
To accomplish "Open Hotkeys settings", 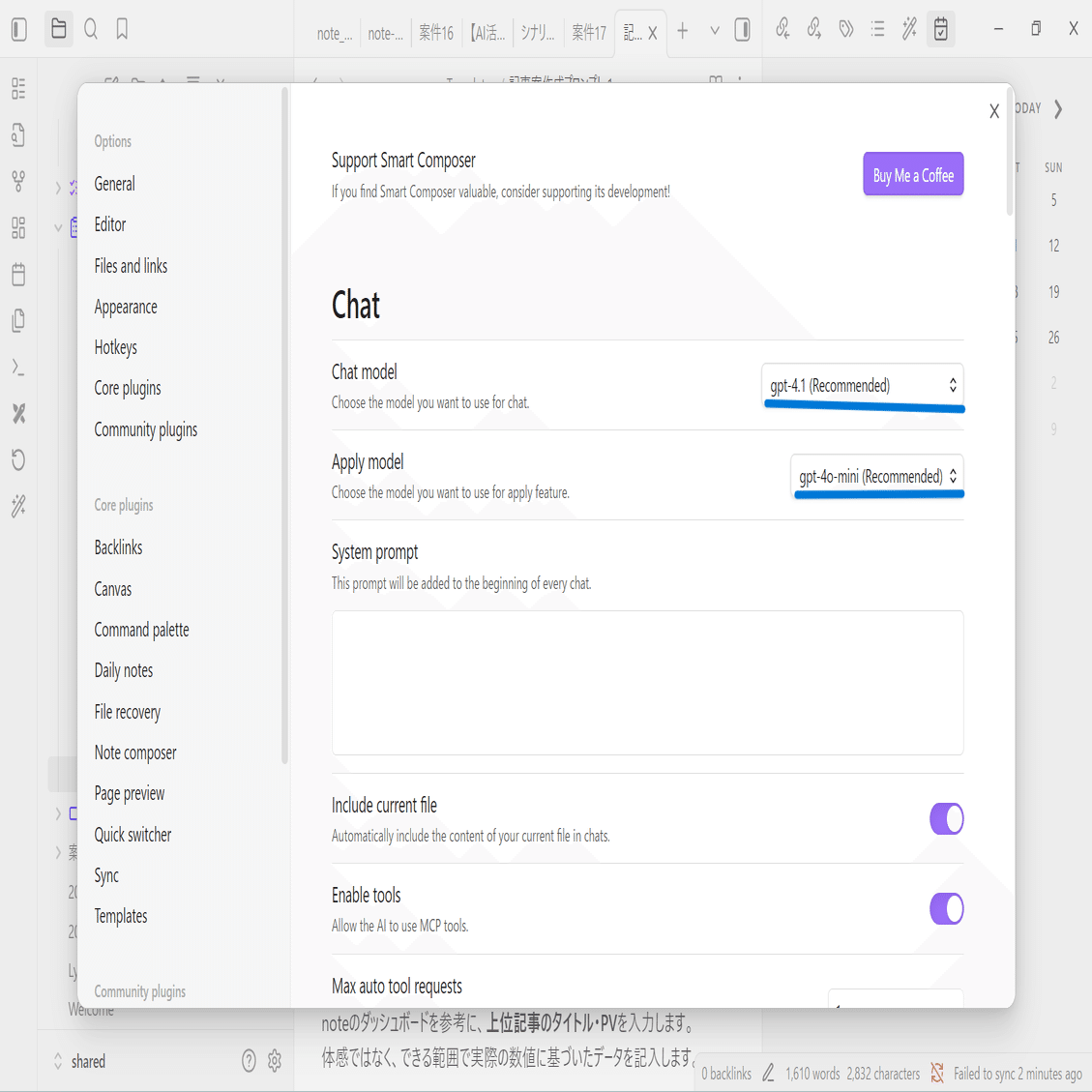I will pyautogui.click(x=116, y=347).
